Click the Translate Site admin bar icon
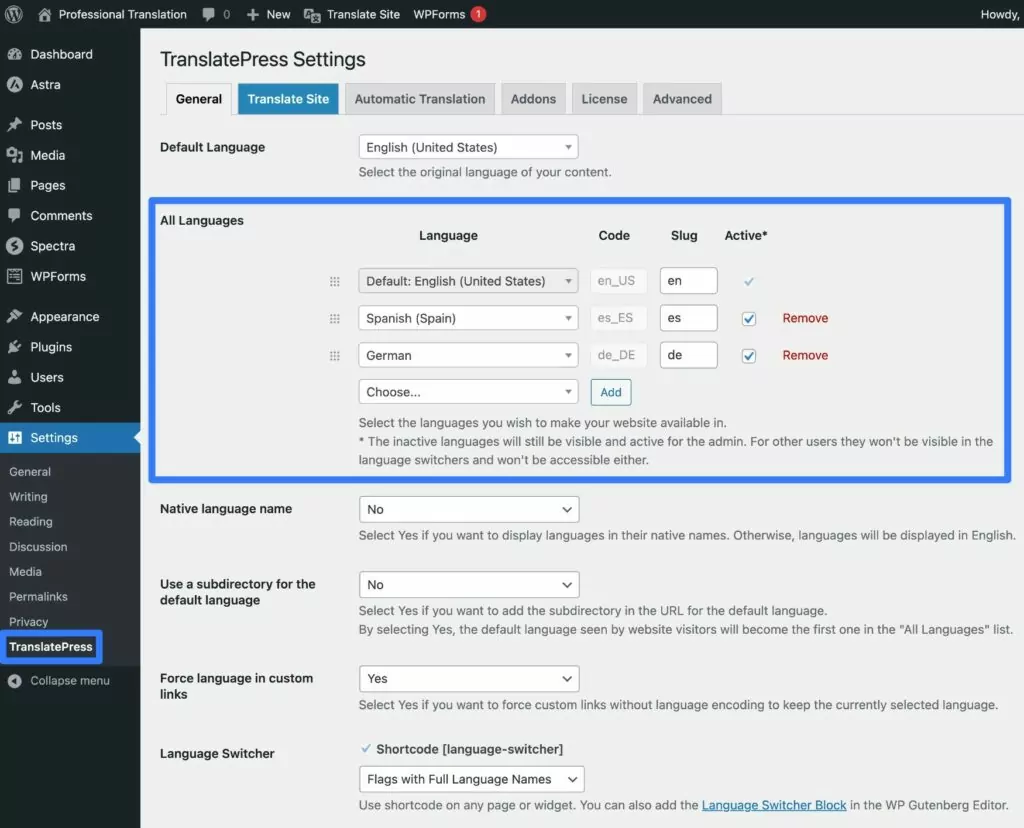 click(312, 15)
